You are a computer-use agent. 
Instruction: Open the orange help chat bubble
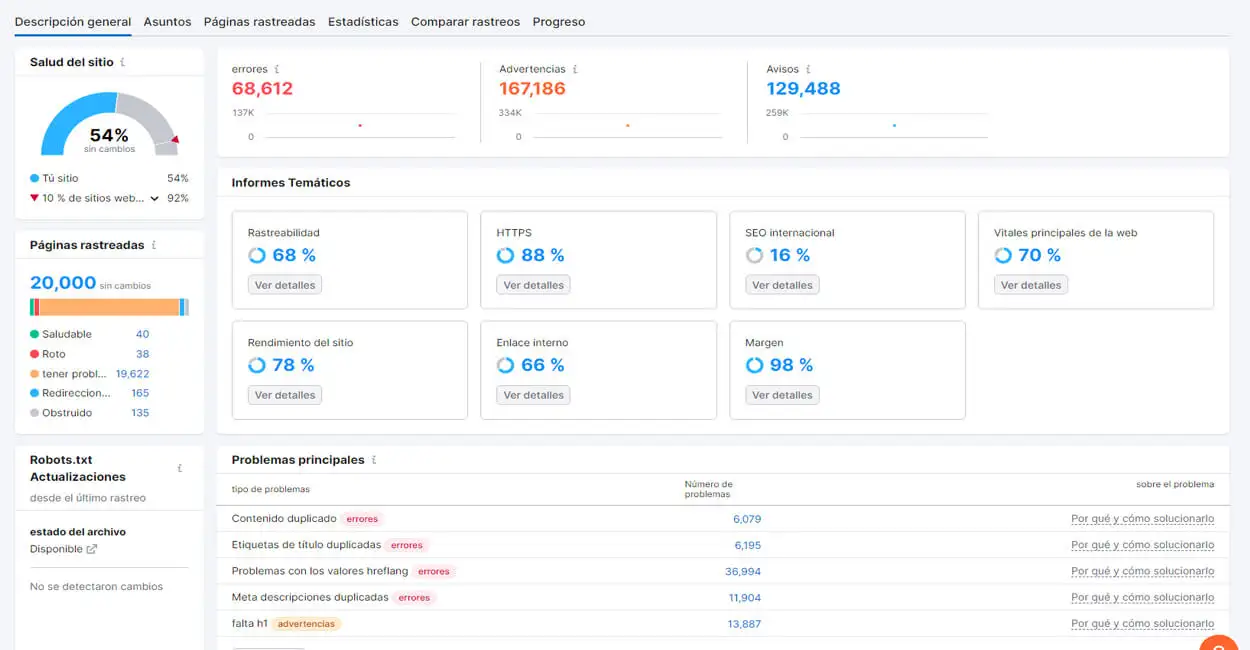(x=1220, y=643)
